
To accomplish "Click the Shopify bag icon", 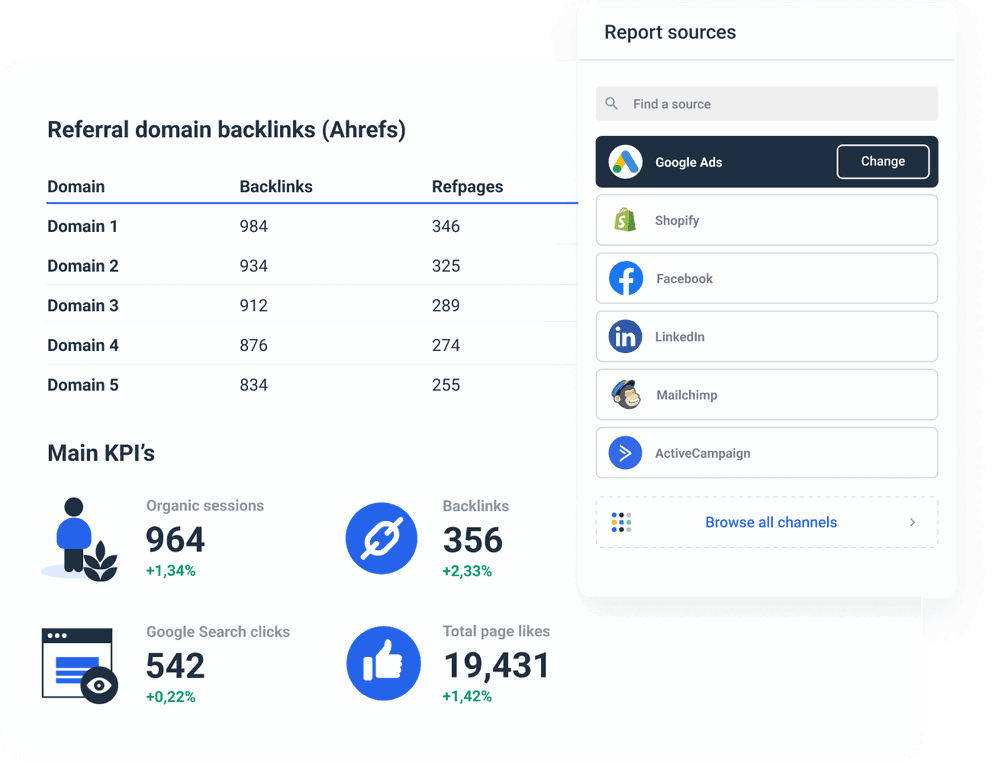I will pos(625,220).
